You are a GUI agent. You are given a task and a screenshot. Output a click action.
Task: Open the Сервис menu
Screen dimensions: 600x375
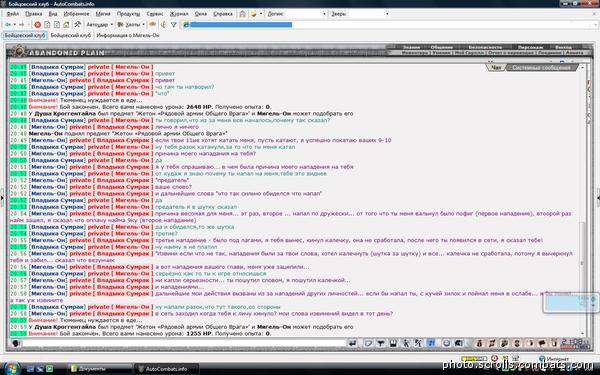click(x=155, y=14)
